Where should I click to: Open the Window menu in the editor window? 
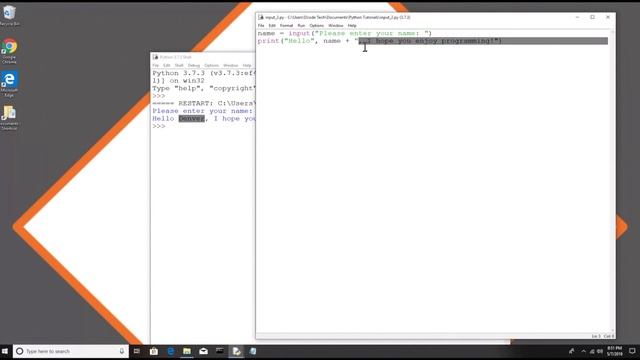click(x=336, y=25)
